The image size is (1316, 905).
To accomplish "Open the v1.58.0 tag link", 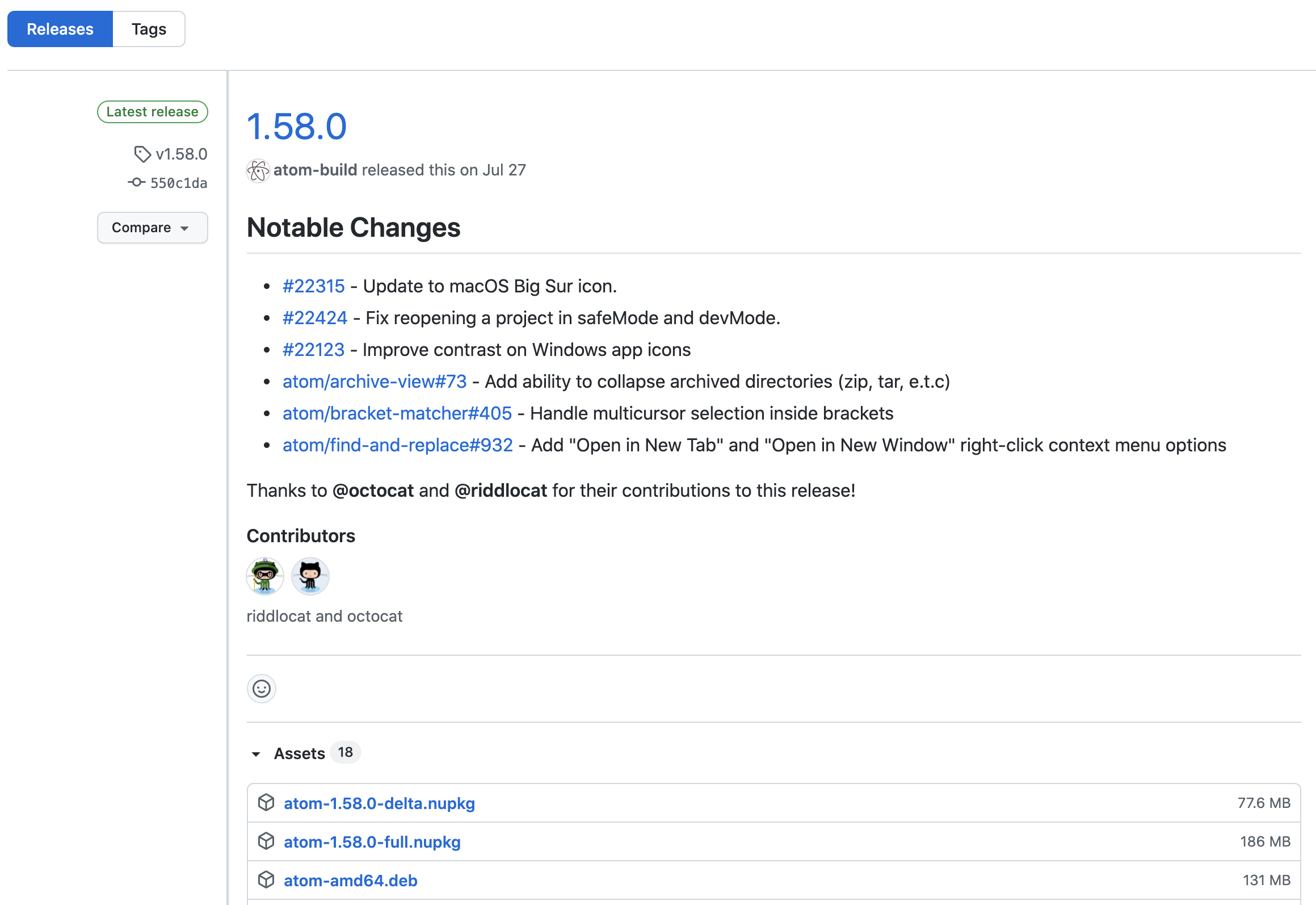I will (x=182, y=154).
